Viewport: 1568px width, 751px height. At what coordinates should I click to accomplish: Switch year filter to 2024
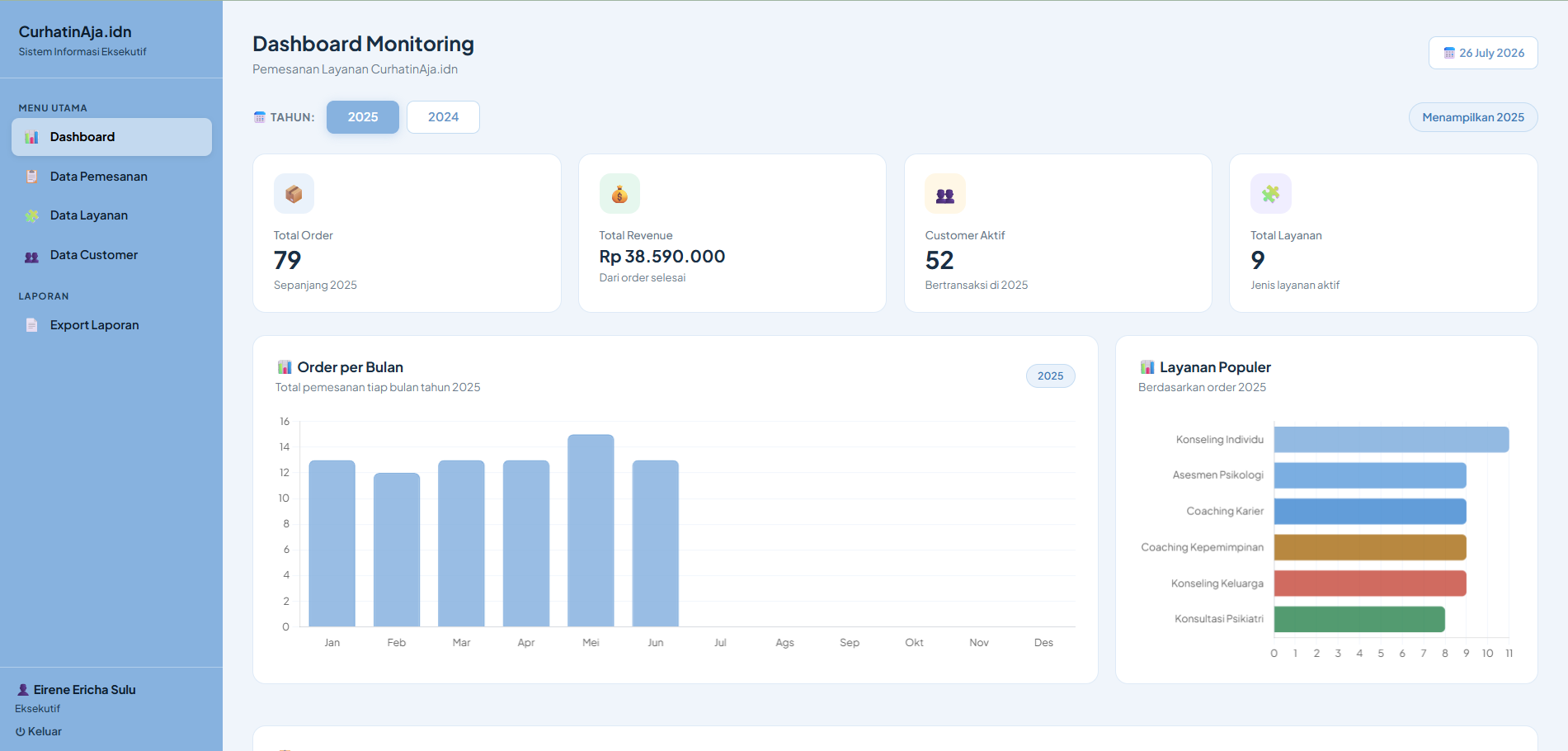pos(443,117)
